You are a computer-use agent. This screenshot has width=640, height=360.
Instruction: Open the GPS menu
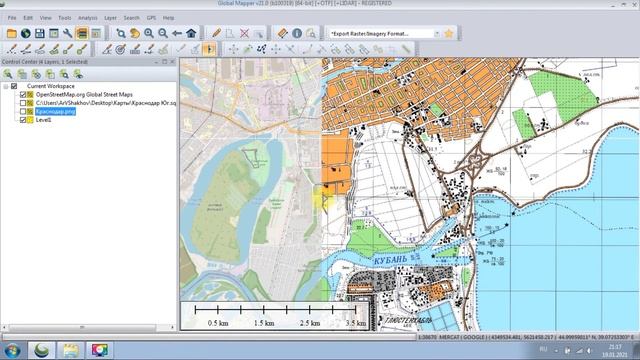pos(151,18)
